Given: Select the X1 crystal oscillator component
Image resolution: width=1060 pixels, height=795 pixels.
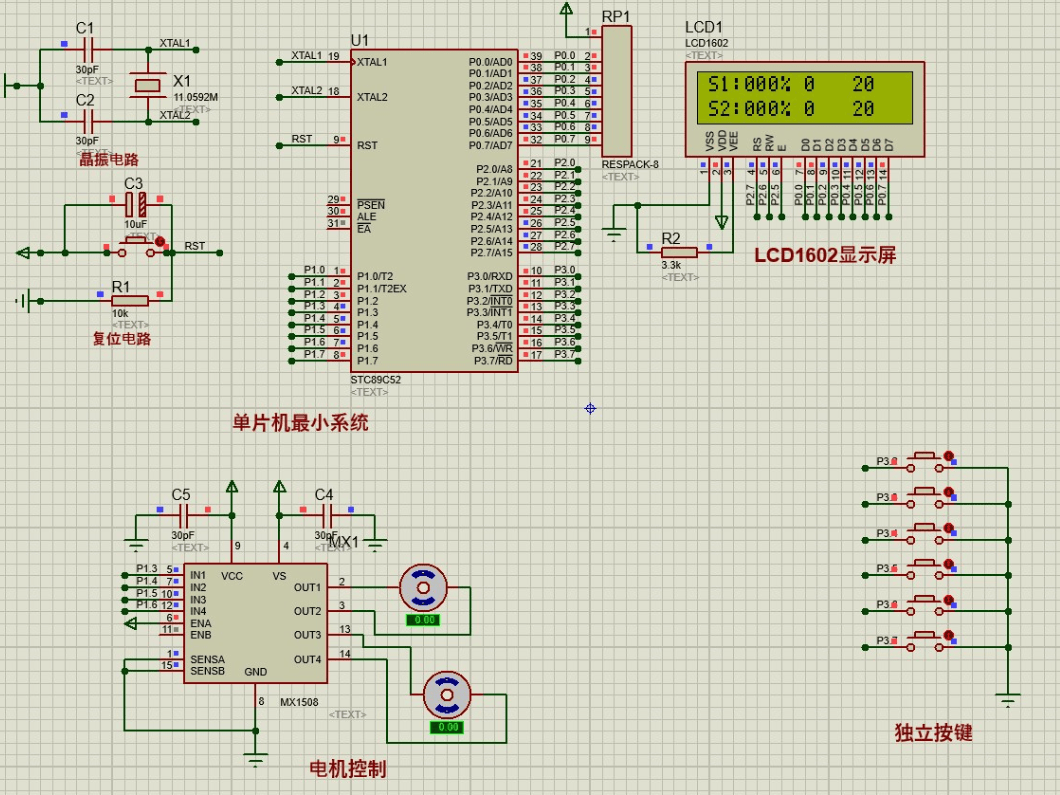Looking at the screenshot, I should pyautogui.click(x=148, y=86).
